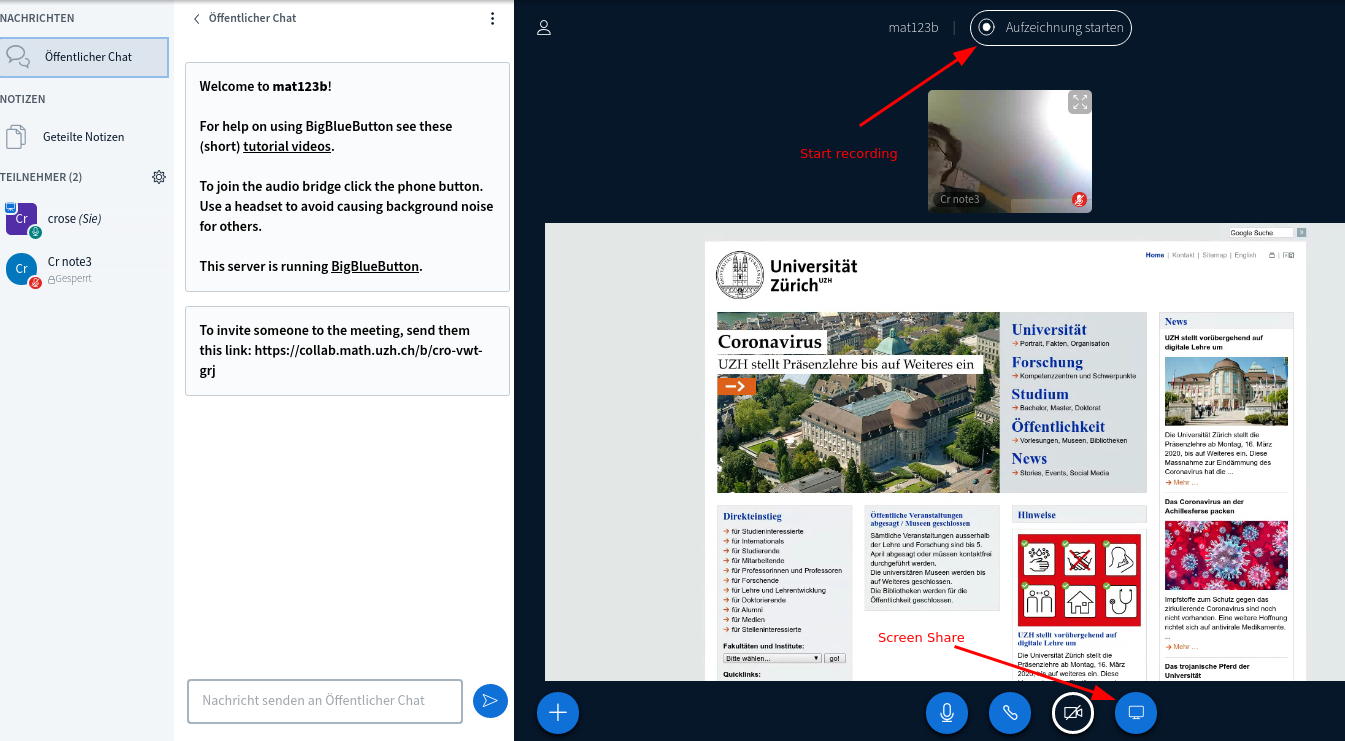The height and width of the screenshot is (741, 1345).
Task: Open Studium heading on shared UZH page
Action: click(1040, 394)
